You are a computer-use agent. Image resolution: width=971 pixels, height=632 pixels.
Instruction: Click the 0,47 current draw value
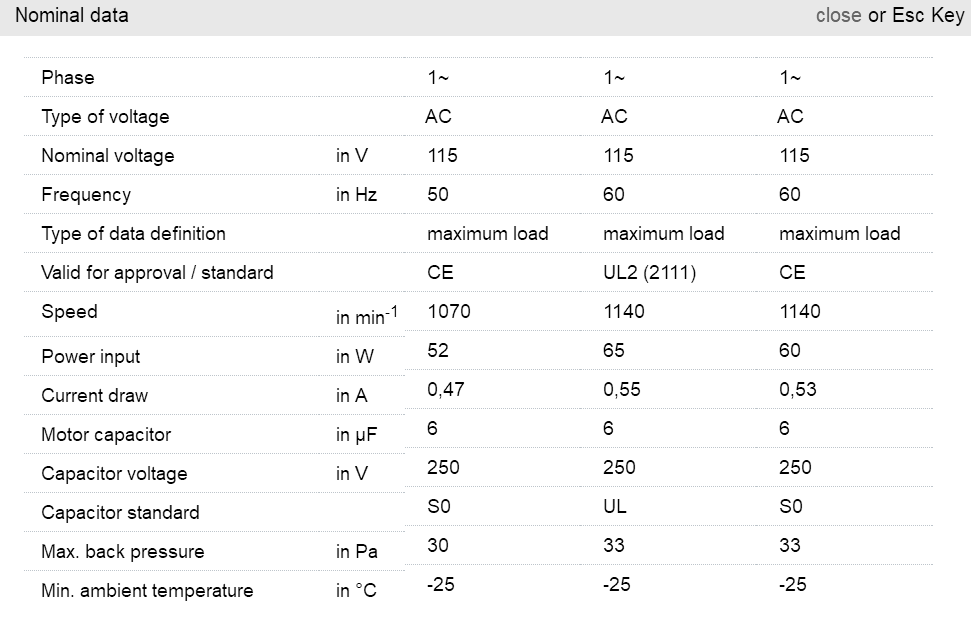(x=446, y=390)
